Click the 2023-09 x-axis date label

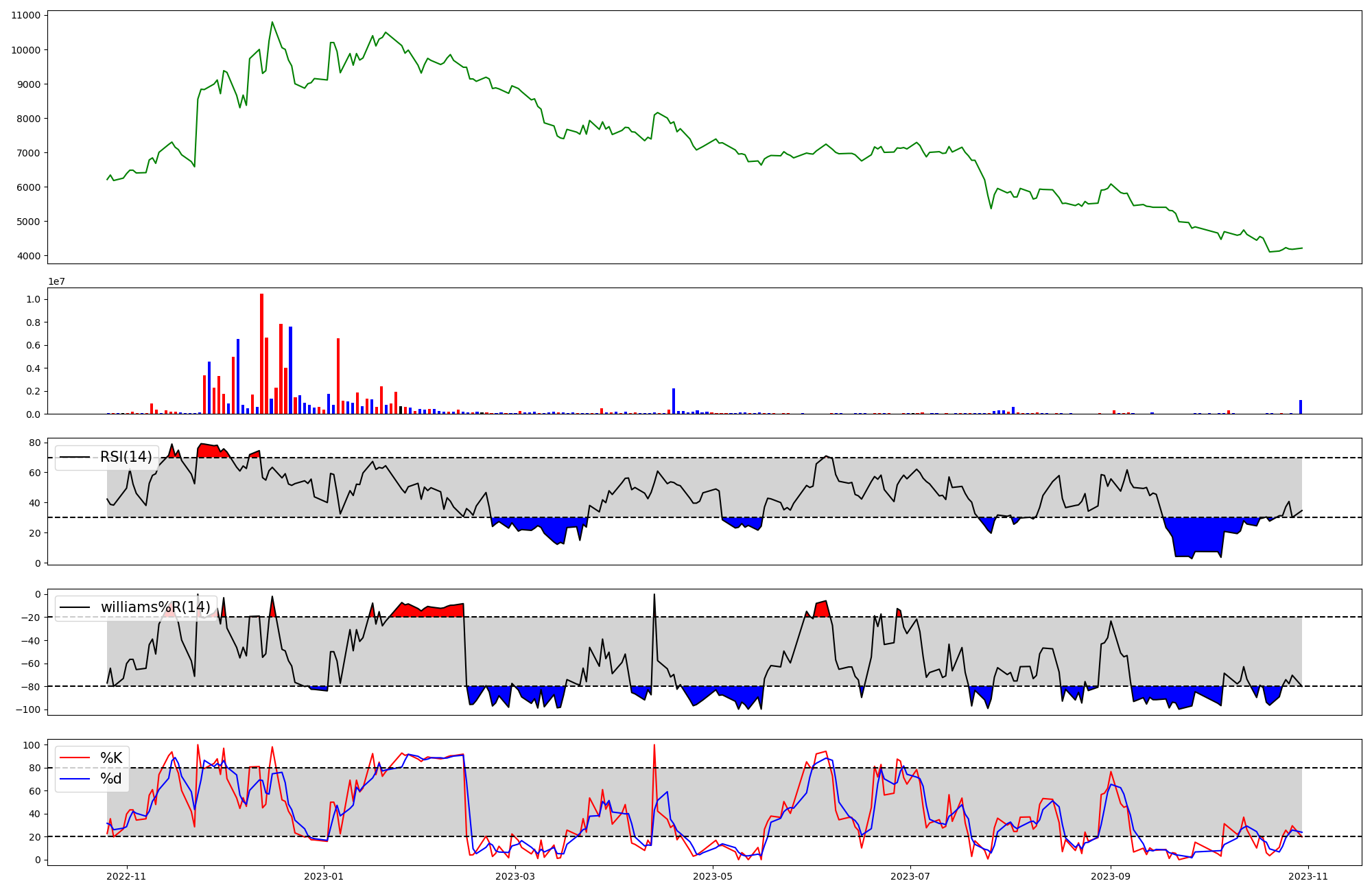[x=1111, y=876]
